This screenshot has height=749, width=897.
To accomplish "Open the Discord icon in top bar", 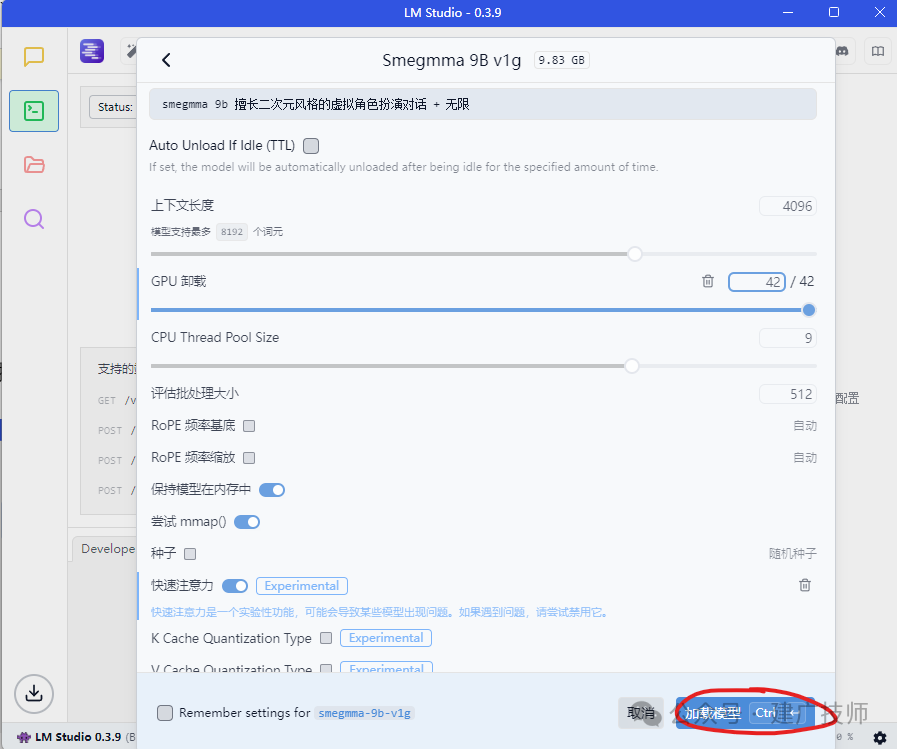I will [842, 51].
